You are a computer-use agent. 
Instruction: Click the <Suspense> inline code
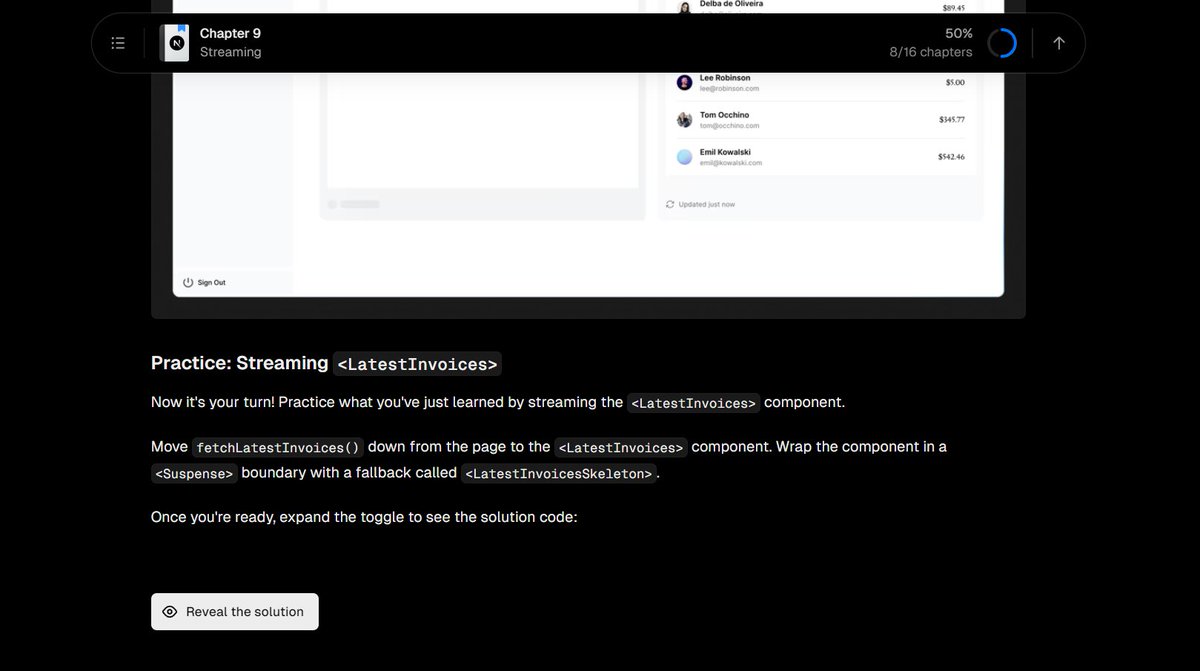click(x=194, y=473)
